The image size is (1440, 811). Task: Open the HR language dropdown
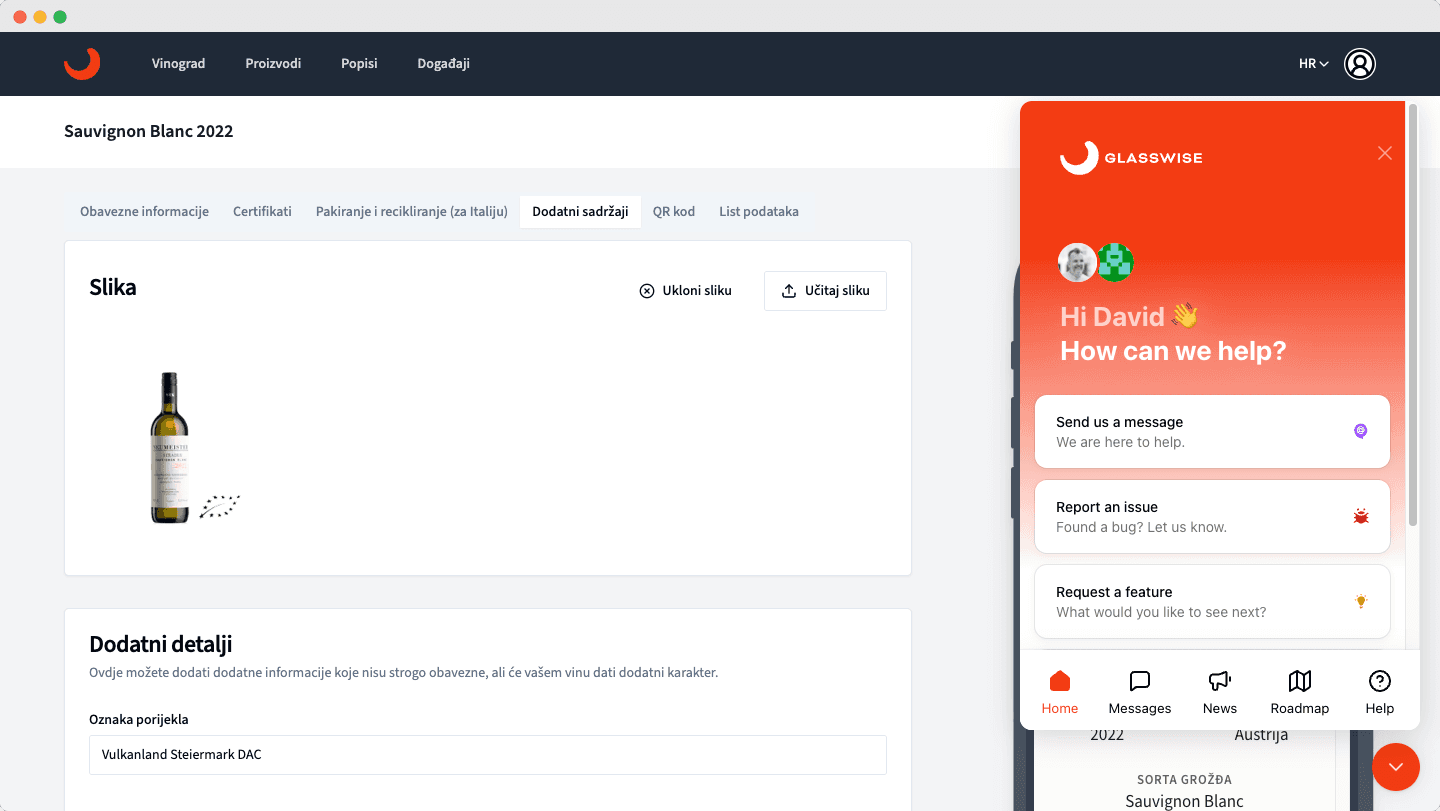(1313, 64)
